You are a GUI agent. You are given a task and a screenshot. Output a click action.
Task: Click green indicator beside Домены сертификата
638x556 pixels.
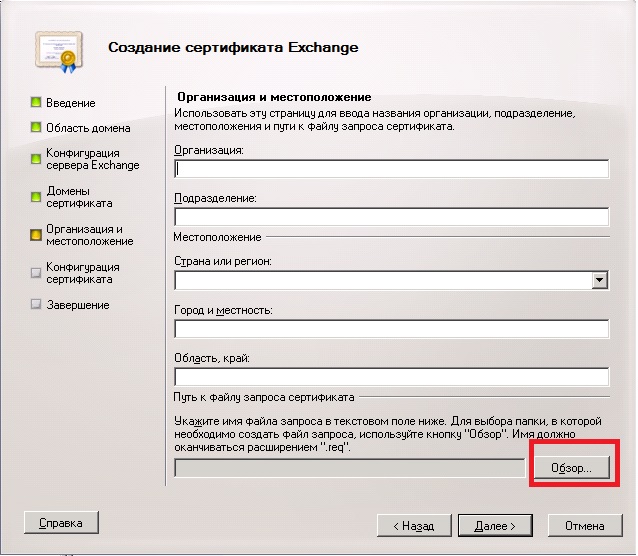tap(36, 197)
